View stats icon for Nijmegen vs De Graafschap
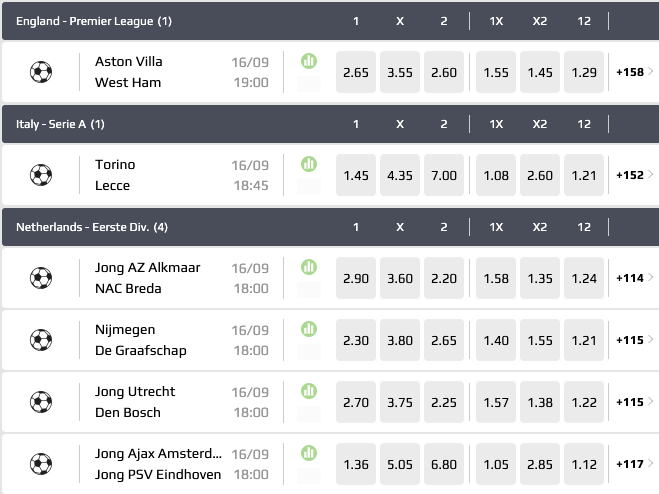659x494 pixels. click(x=309, y=328)
